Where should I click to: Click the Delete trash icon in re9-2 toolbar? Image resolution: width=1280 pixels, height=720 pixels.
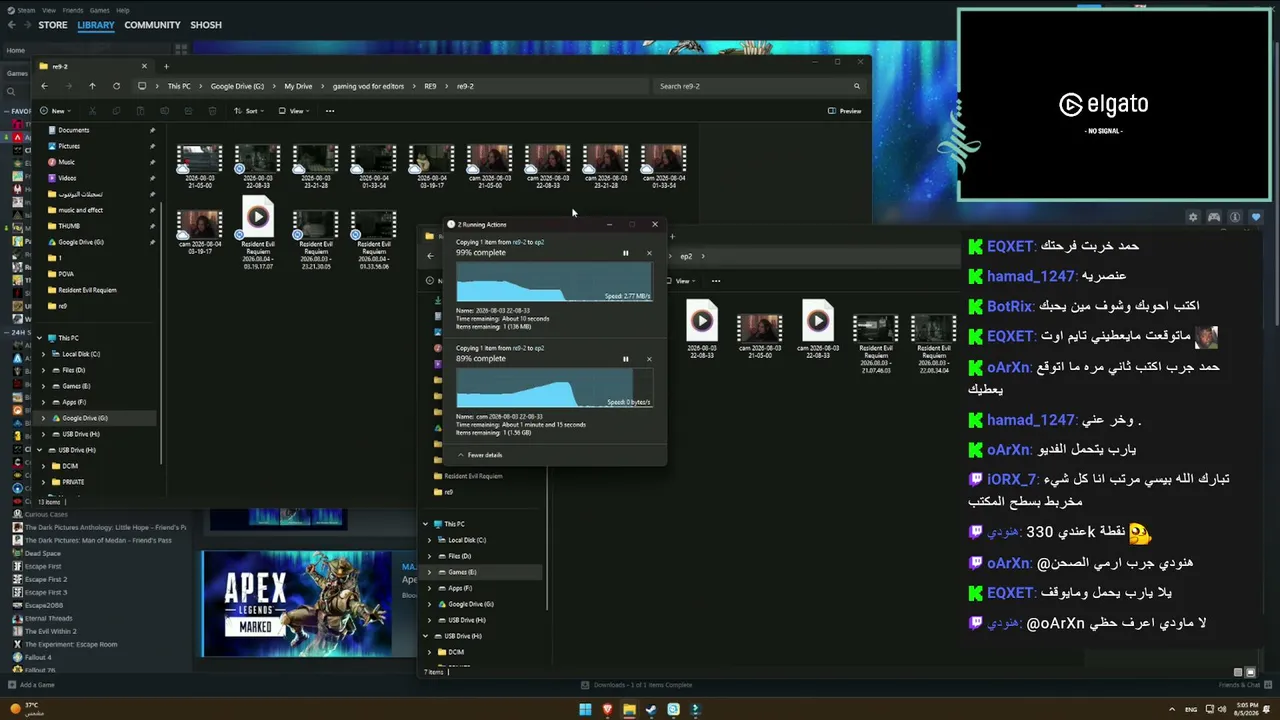point(213,111)
